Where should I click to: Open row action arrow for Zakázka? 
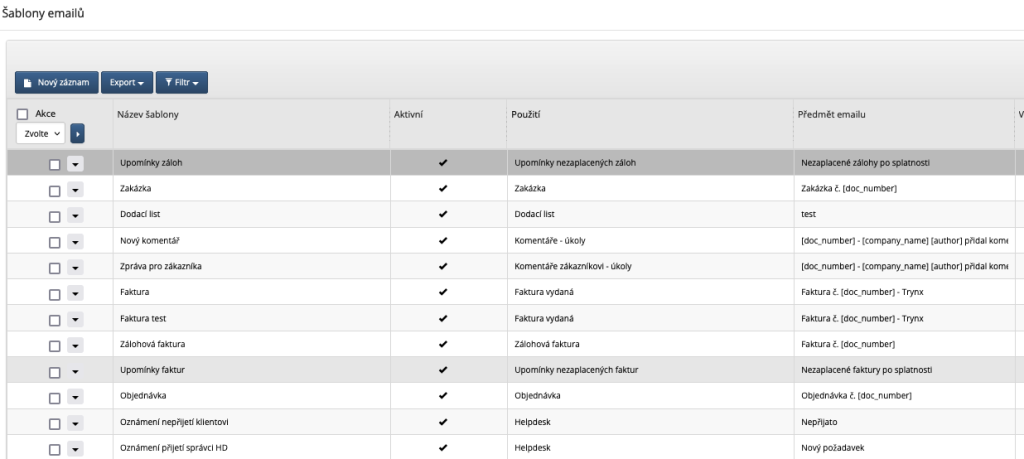point(75,190)
